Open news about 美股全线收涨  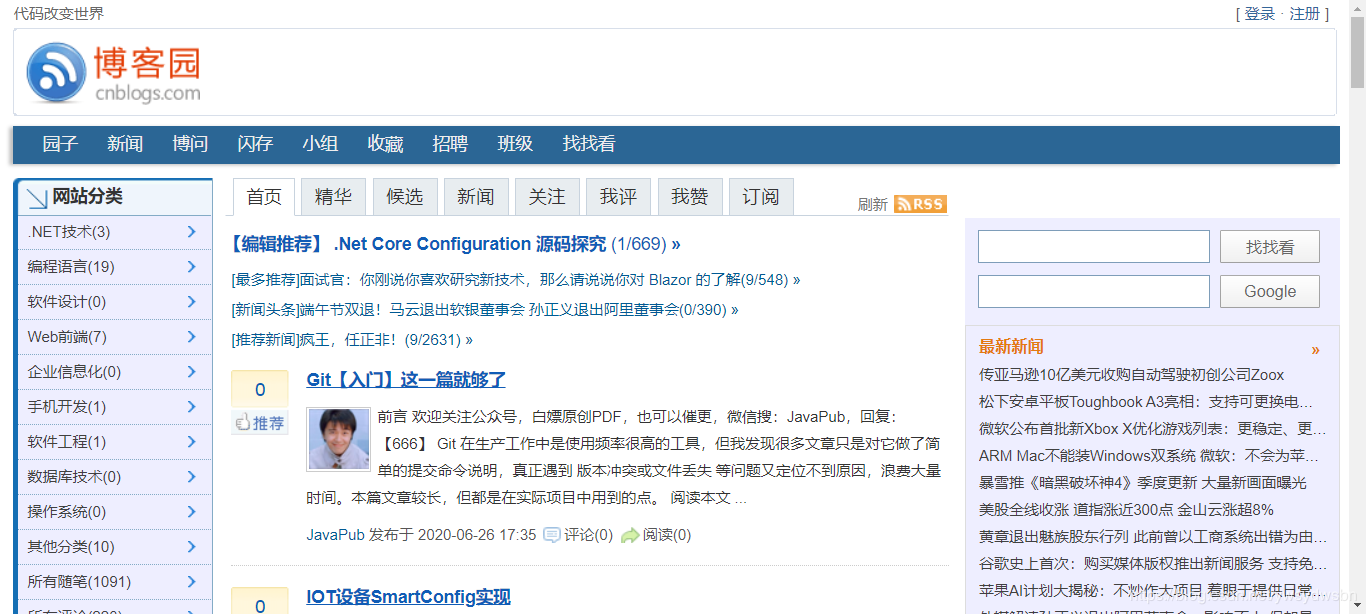point(1127,510)
